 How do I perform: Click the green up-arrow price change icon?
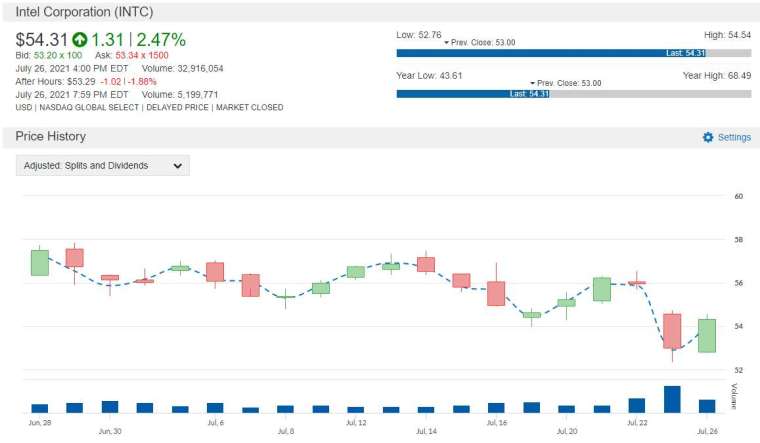[x=79, y=39]
